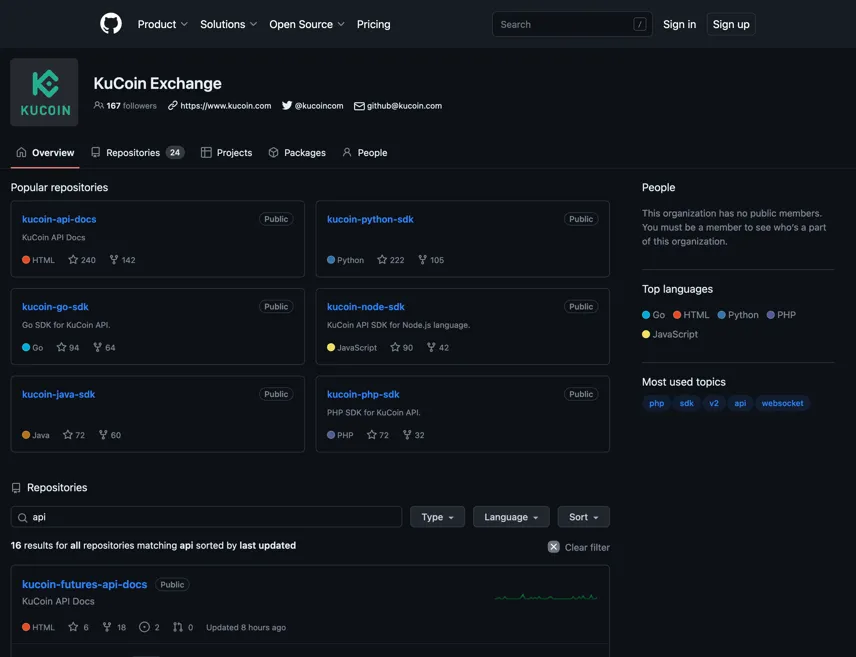856x657 pixels.
Task: Click the star icon on kucoin-api-docs
Action: pos(73,260)
